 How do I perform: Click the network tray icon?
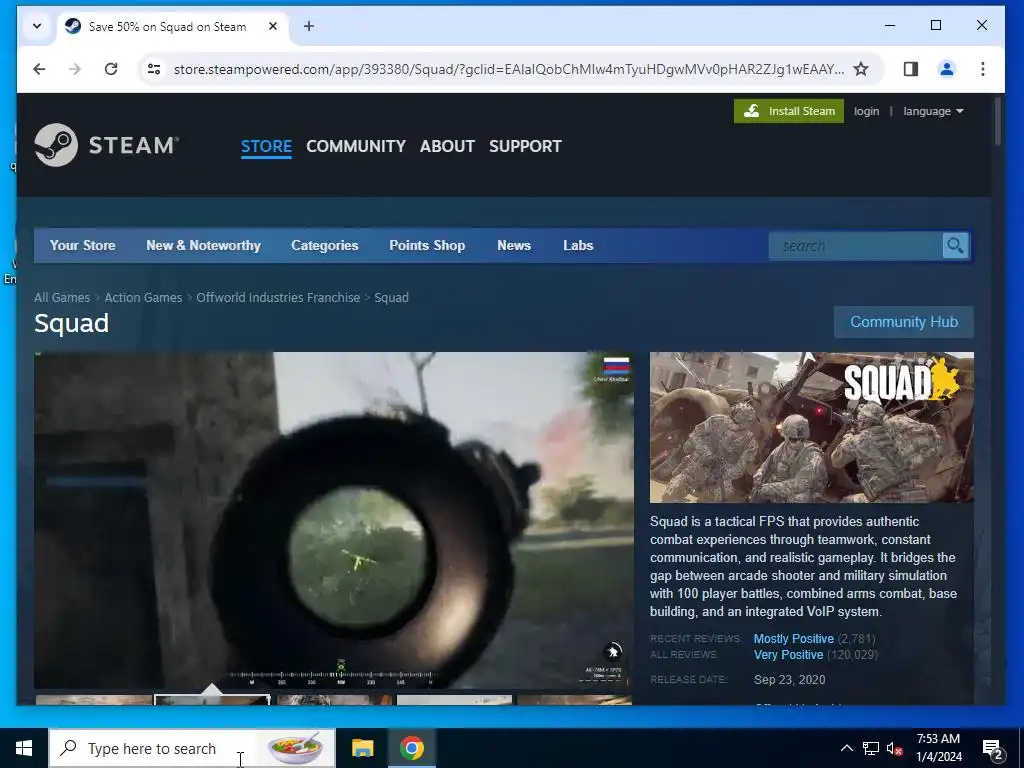coord(871,748)
